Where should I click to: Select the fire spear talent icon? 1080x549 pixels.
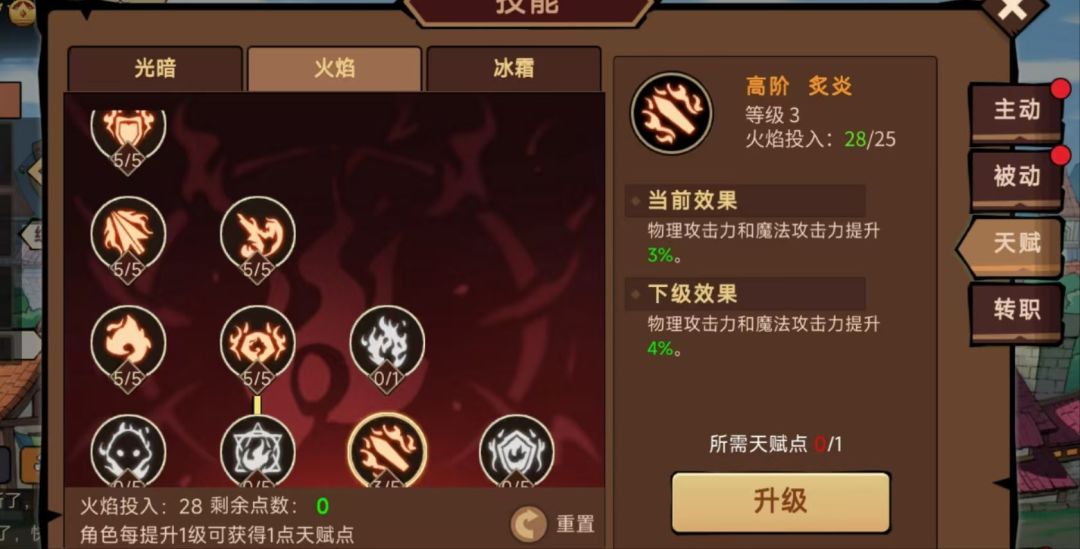pos(128,234)
